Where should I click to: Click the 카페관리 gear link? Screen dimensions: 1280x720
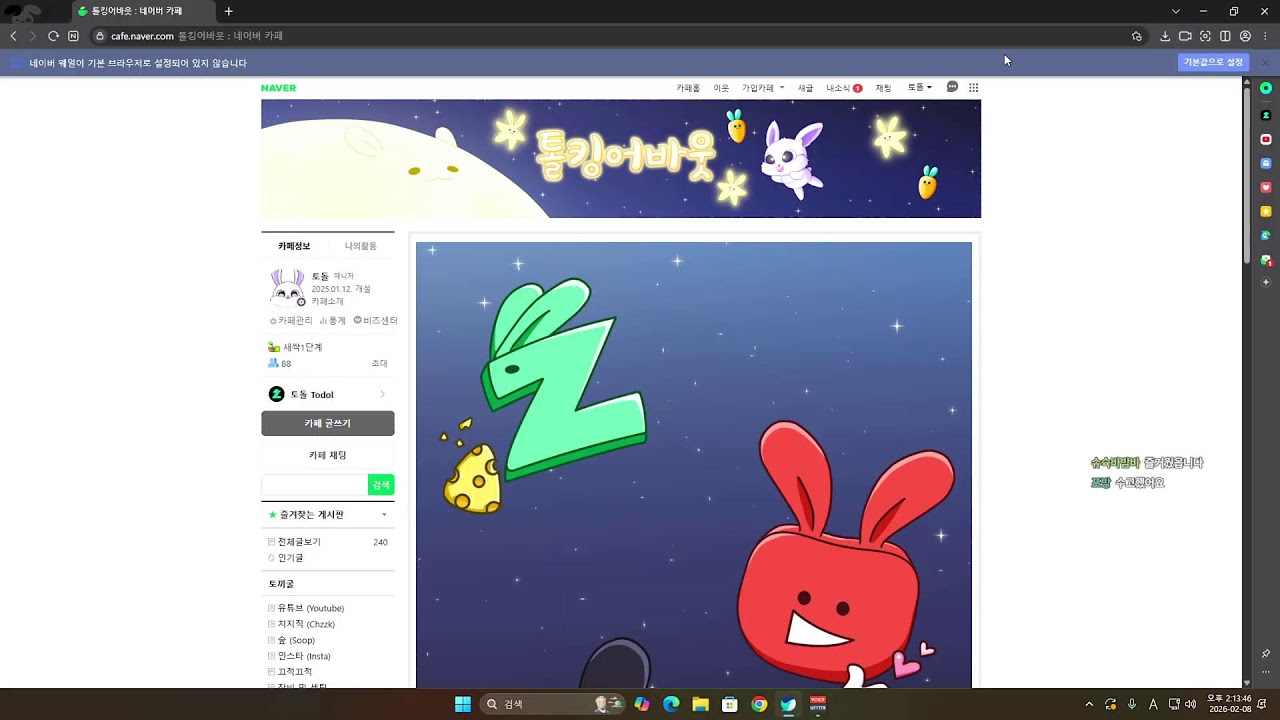point(291,321)
